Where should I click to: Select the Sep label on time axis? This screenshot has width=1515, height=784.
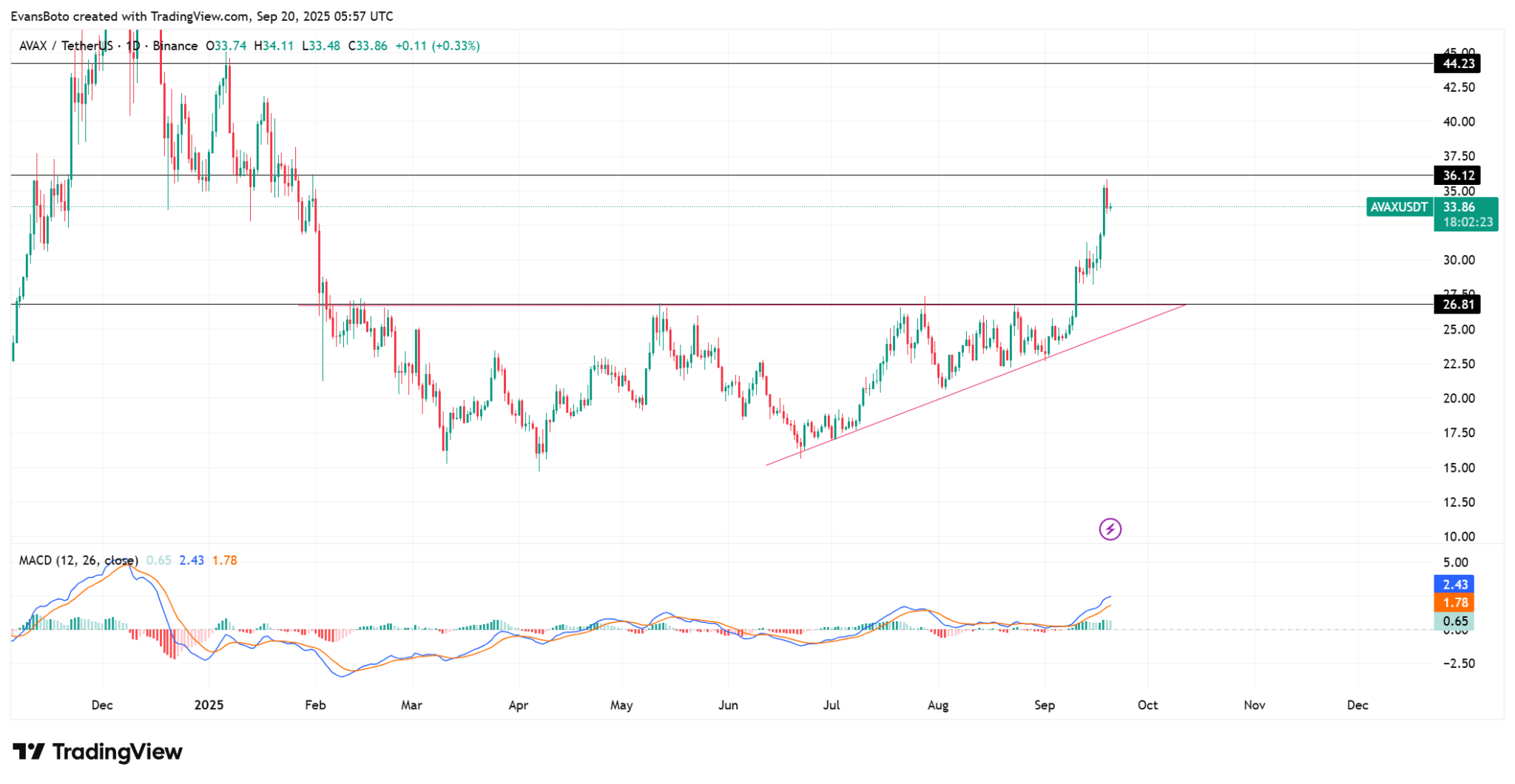1044,705
